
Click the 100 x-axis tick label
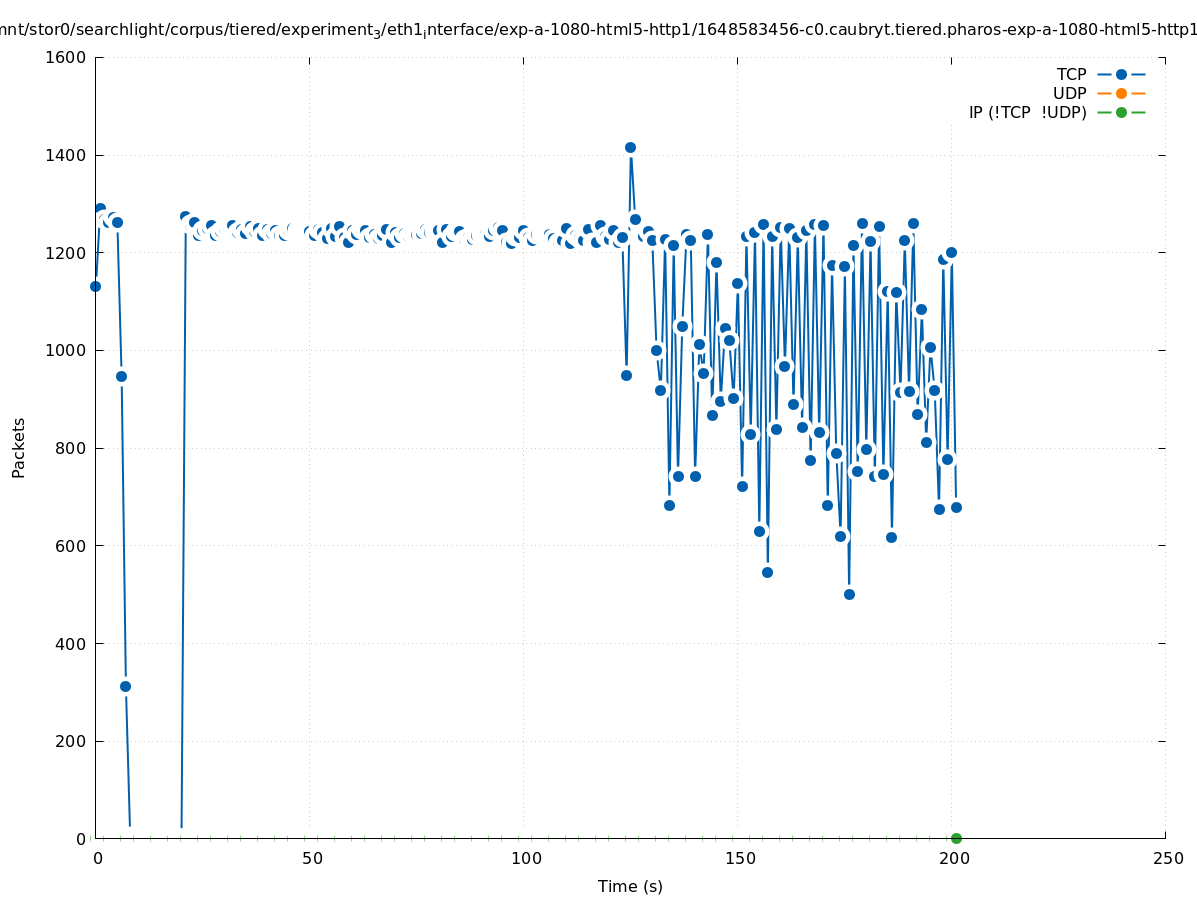(x=525, y=858)
